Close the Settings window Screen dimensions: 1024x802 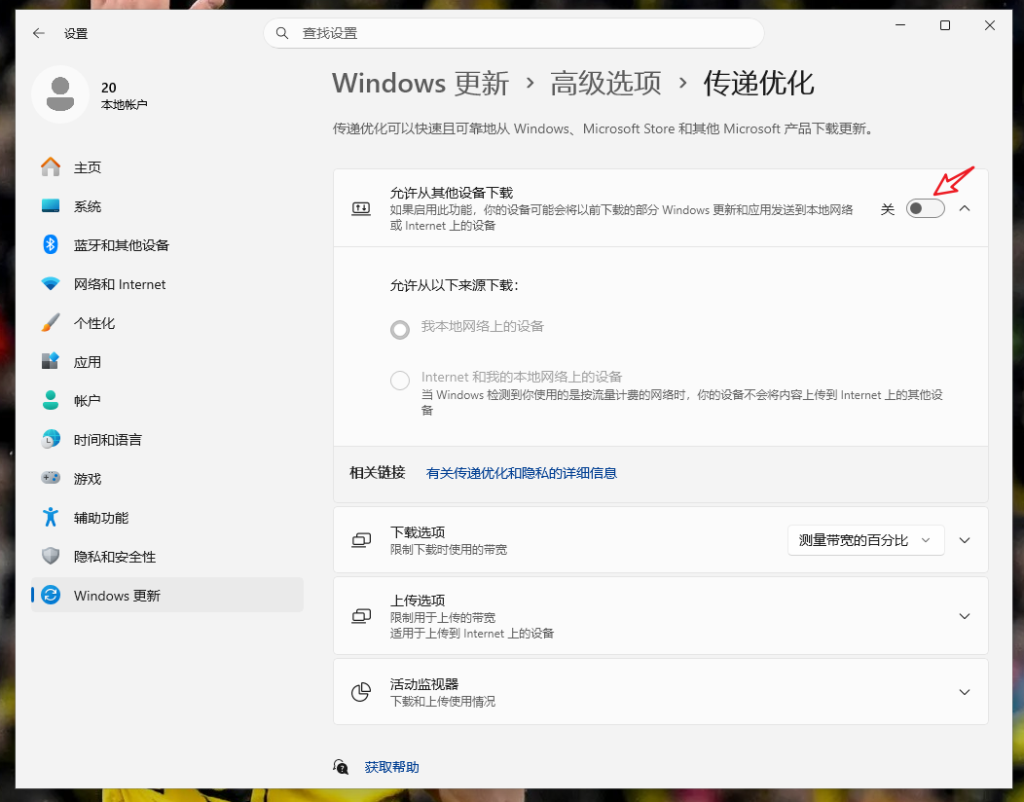(x=989, y=25)
